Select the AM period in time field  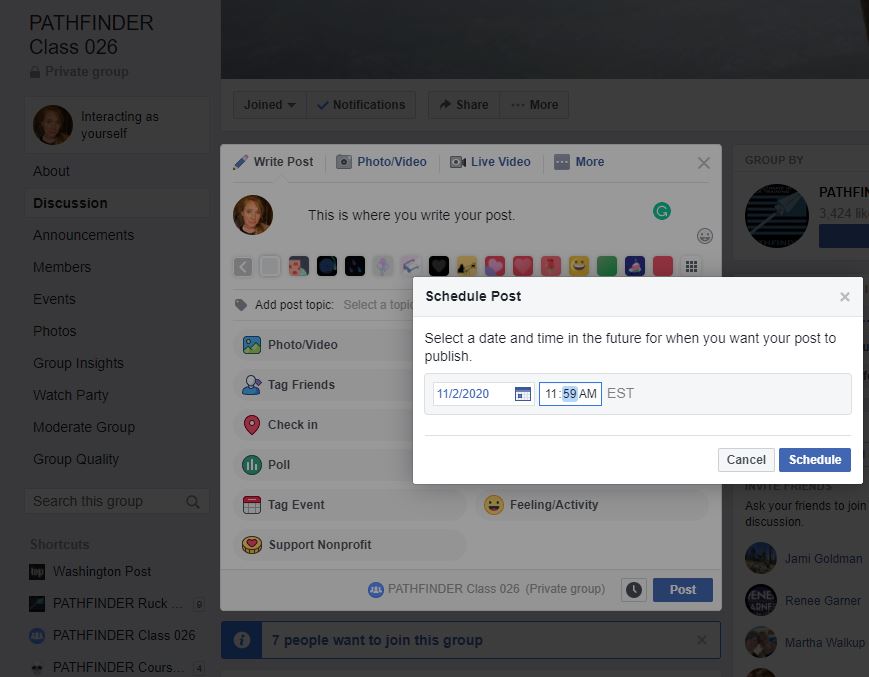(x=587, y=394)
